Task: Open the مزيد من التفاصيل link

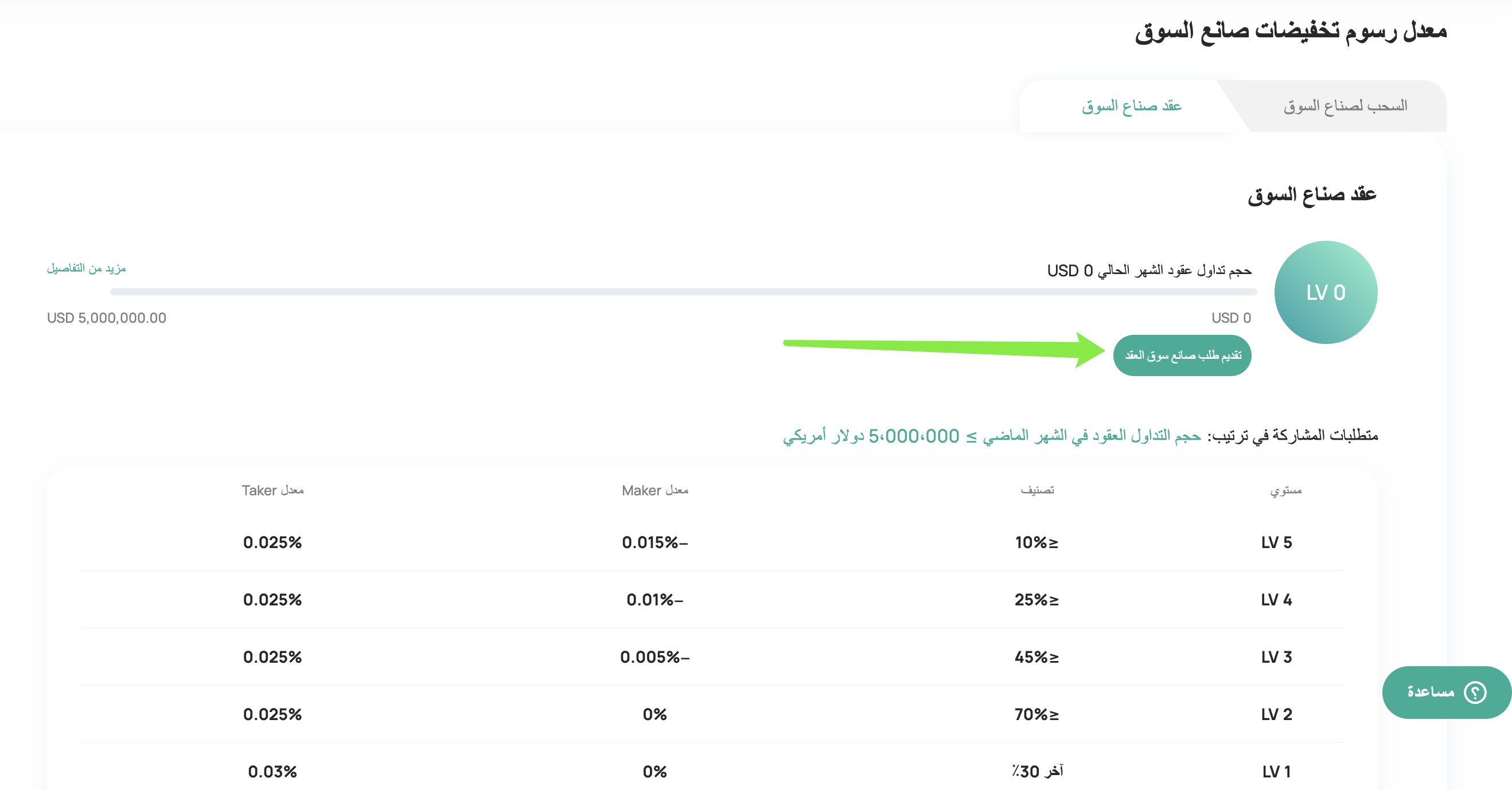Action: pos(86,269)
